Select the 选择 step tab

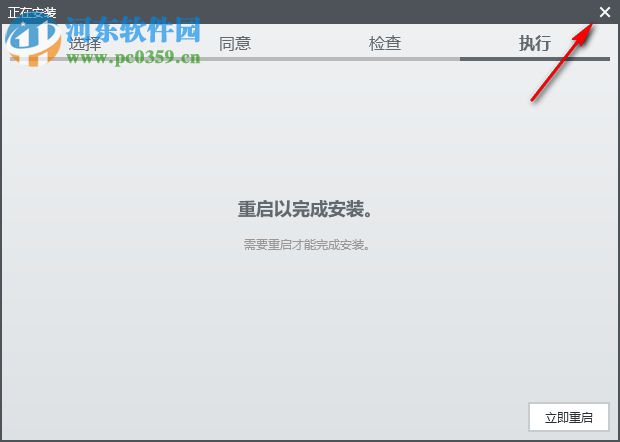click(x=85, y=43)
